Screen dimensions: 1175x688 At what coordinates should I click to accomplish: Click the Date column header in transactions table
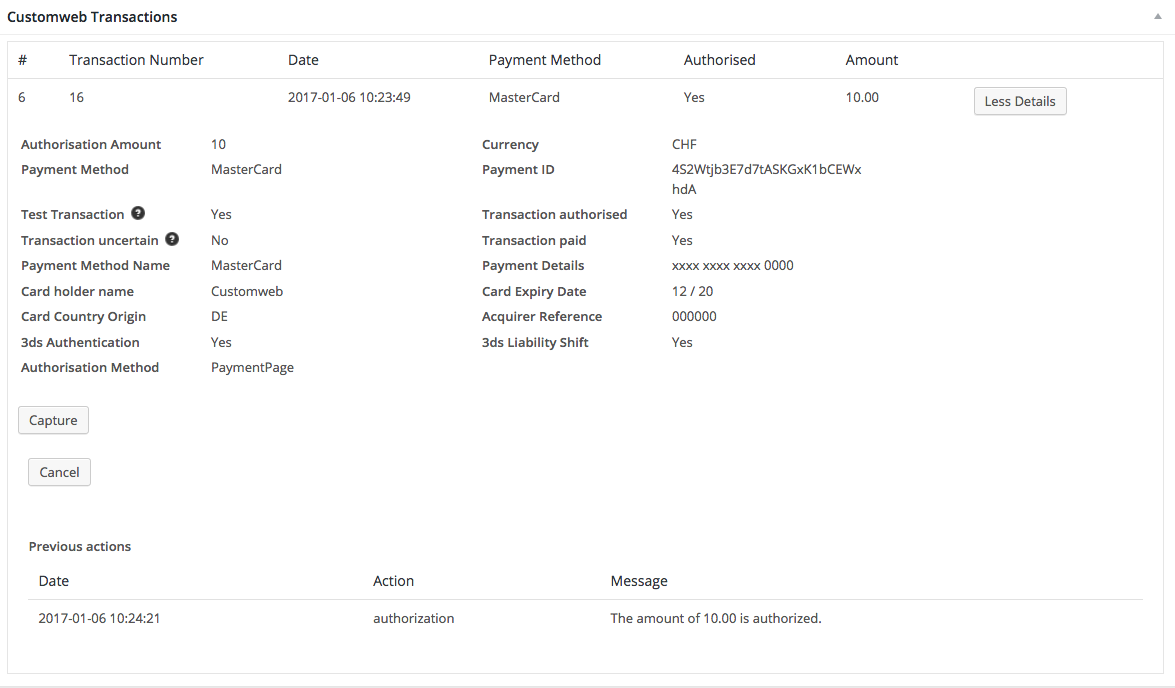[303, 60]
